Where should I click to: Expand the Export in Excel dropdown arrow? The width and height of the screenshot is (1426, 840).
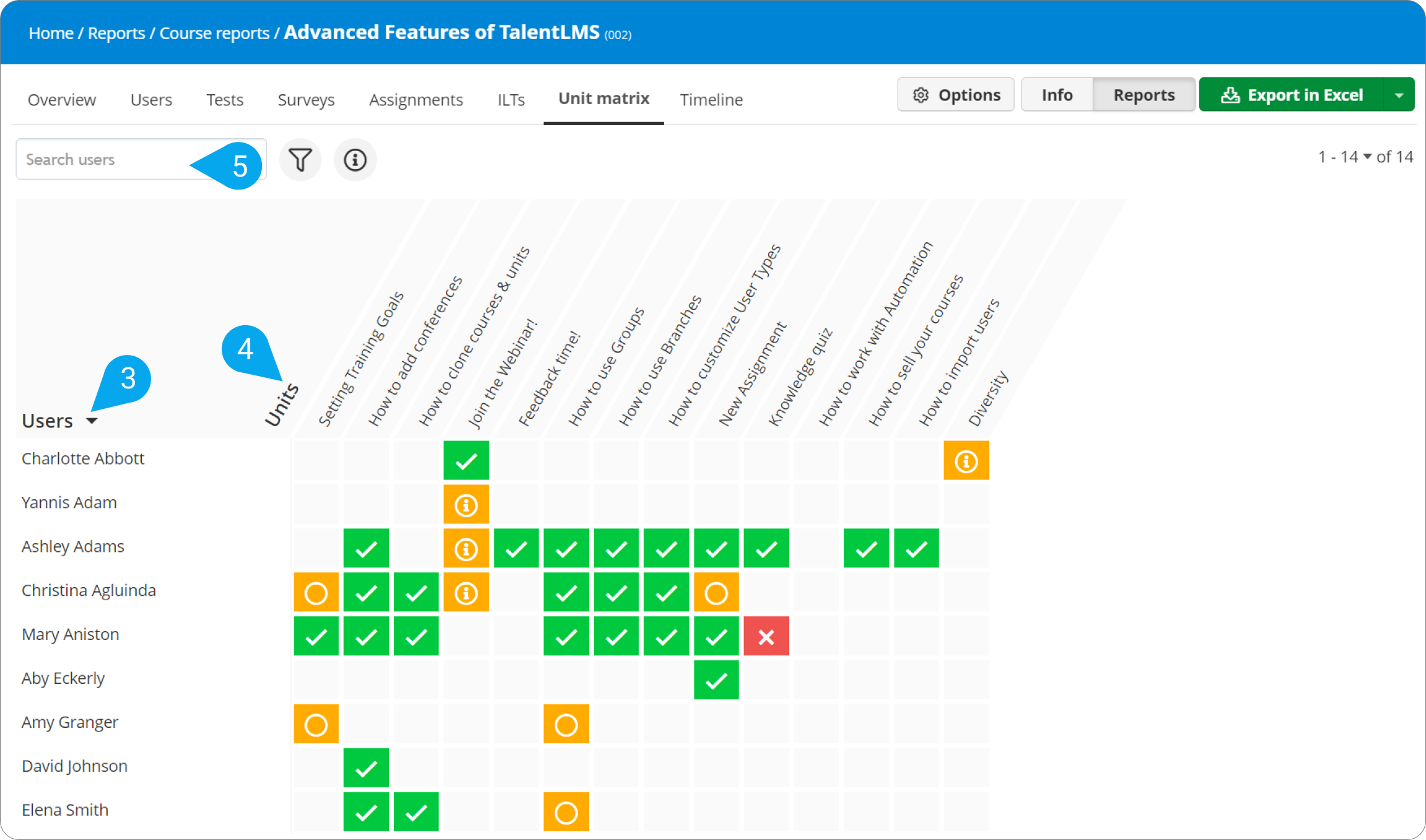pos(1399,95)
